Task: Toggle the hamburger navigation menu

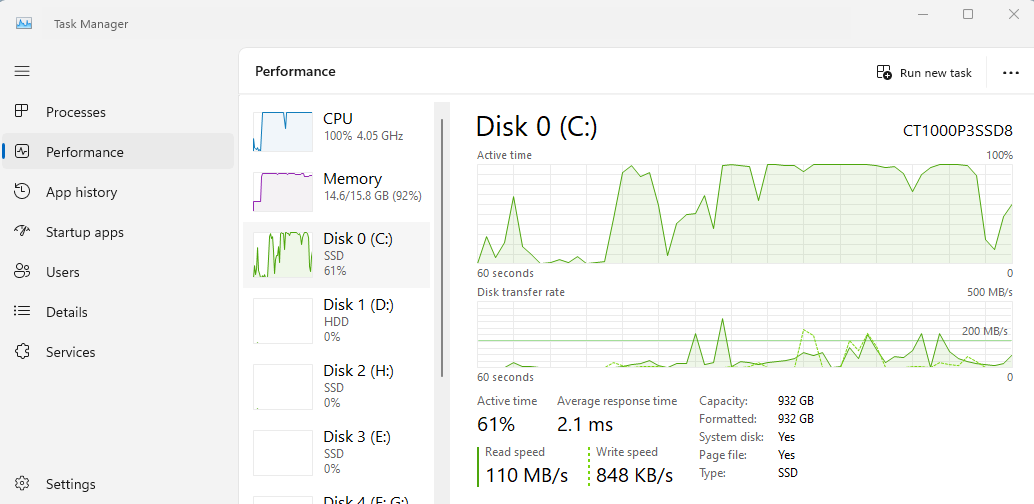Action: coord(22,71)
